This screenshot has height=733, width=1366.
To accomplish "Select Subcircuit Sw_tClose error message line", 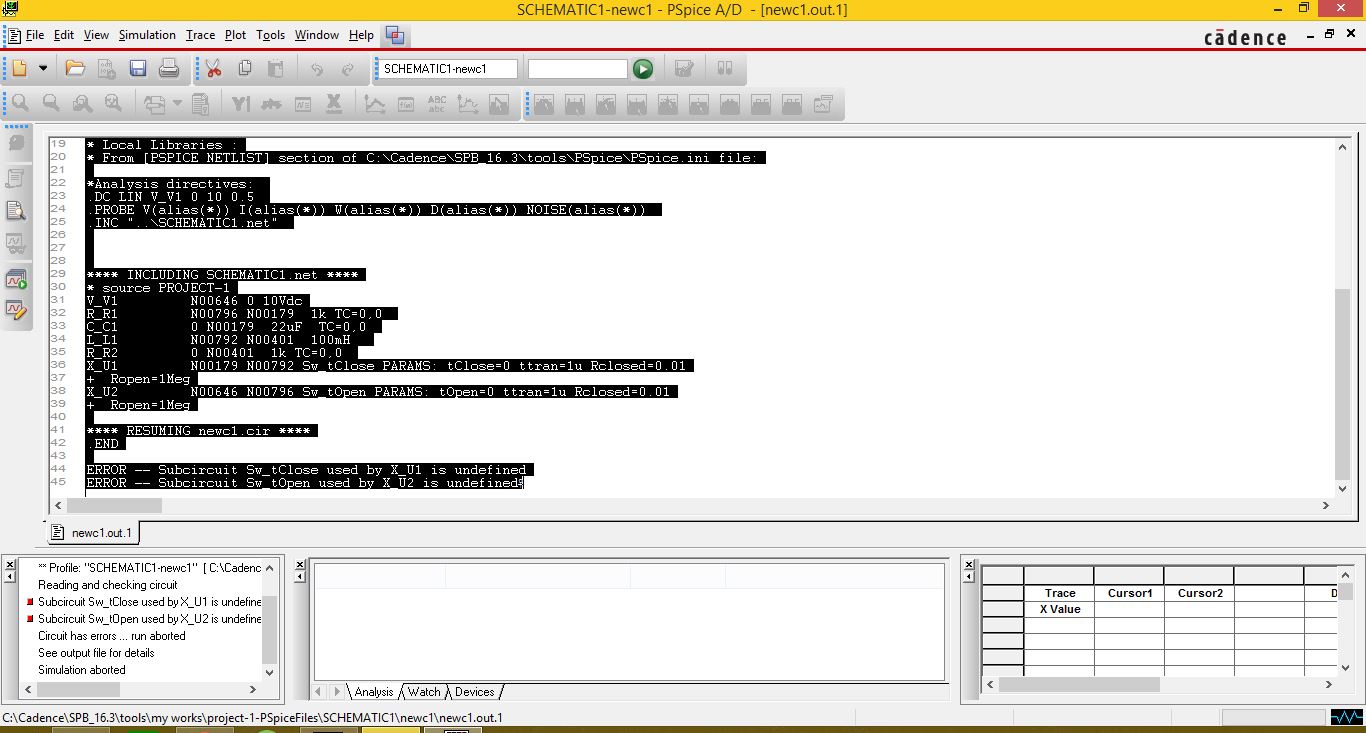I will [149, 602].
